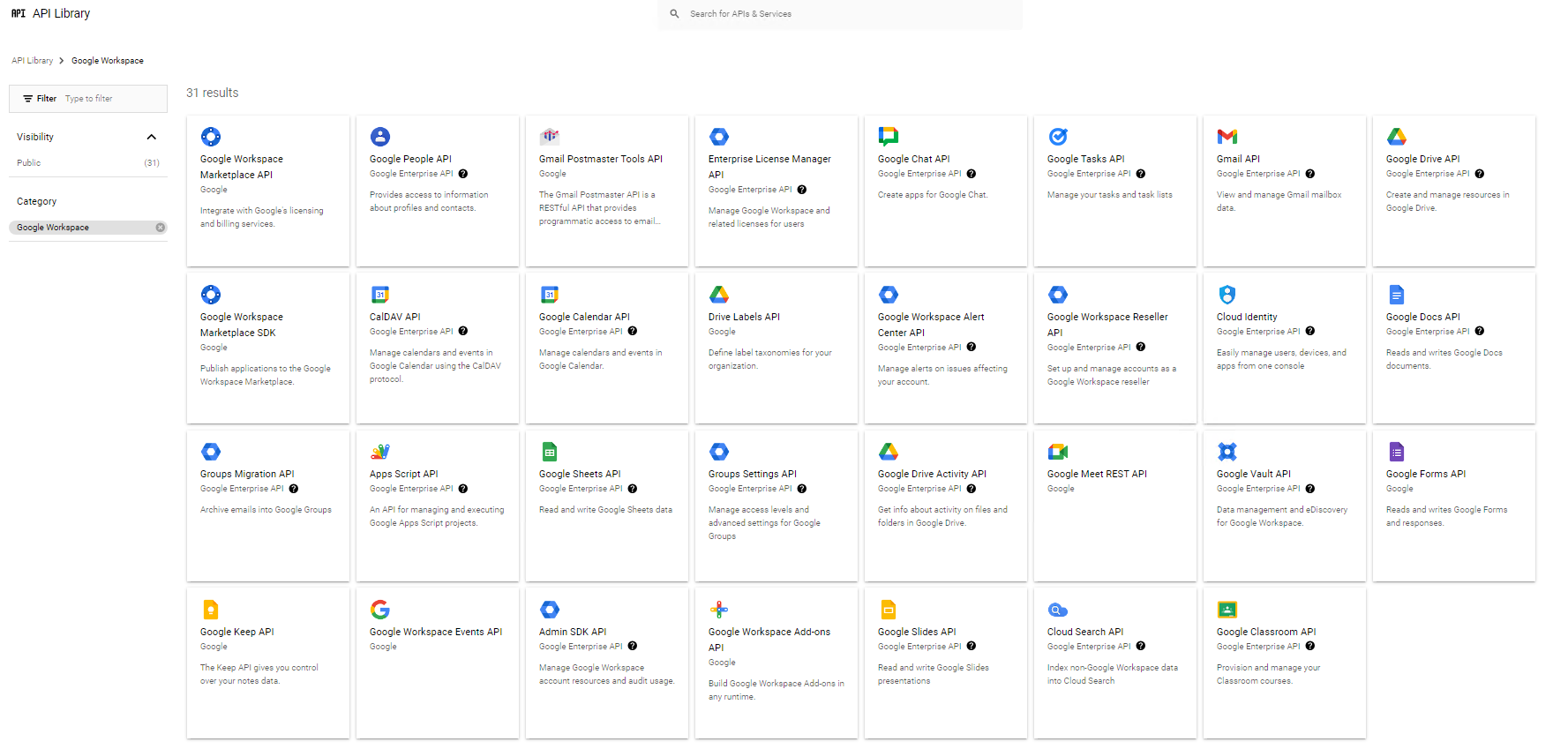Open Google Drive Activity API title
Viewport: 1568px width, 749px height.
pyautogui.click(x=932, y=474)
